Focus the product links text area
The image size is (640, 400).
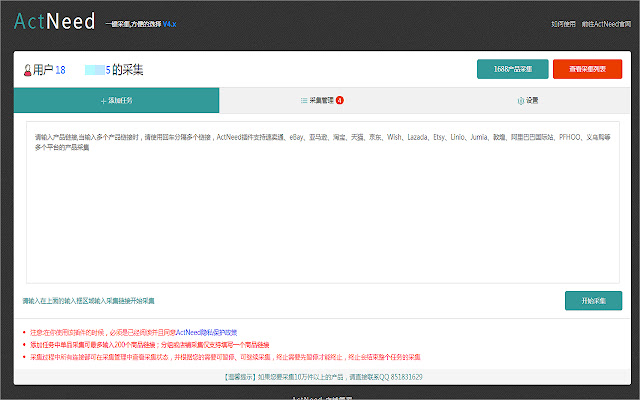tap(323, 202)
